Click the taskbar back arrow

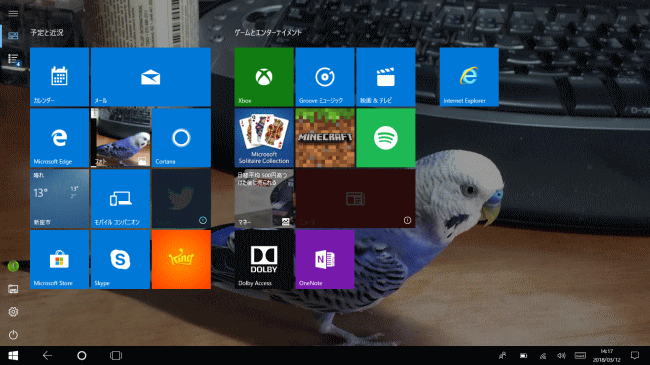[x=47, y=355]
